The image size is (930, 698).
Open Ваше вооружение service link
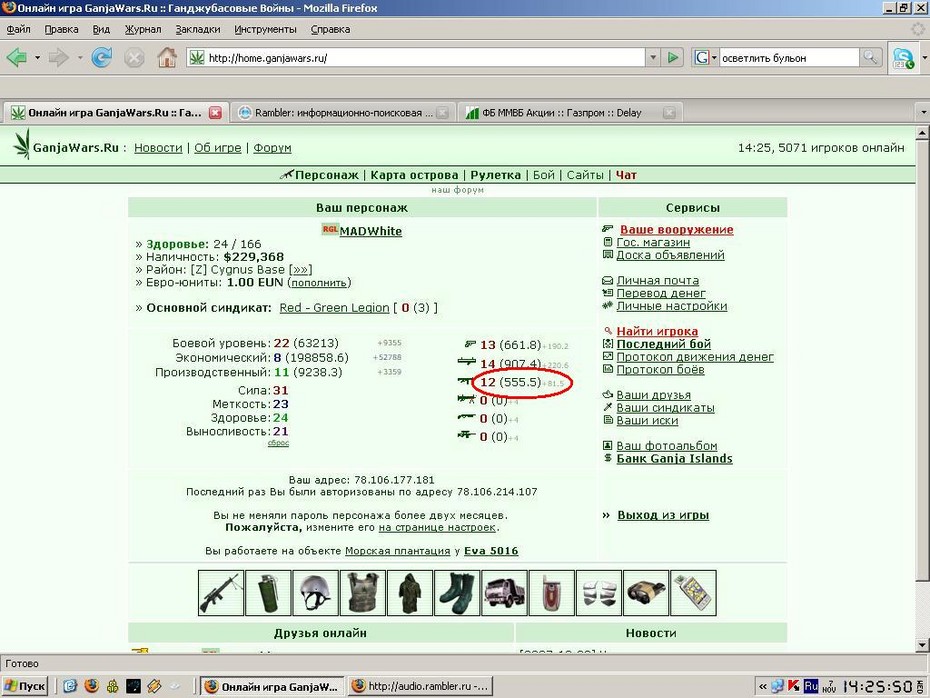(676, 230)
